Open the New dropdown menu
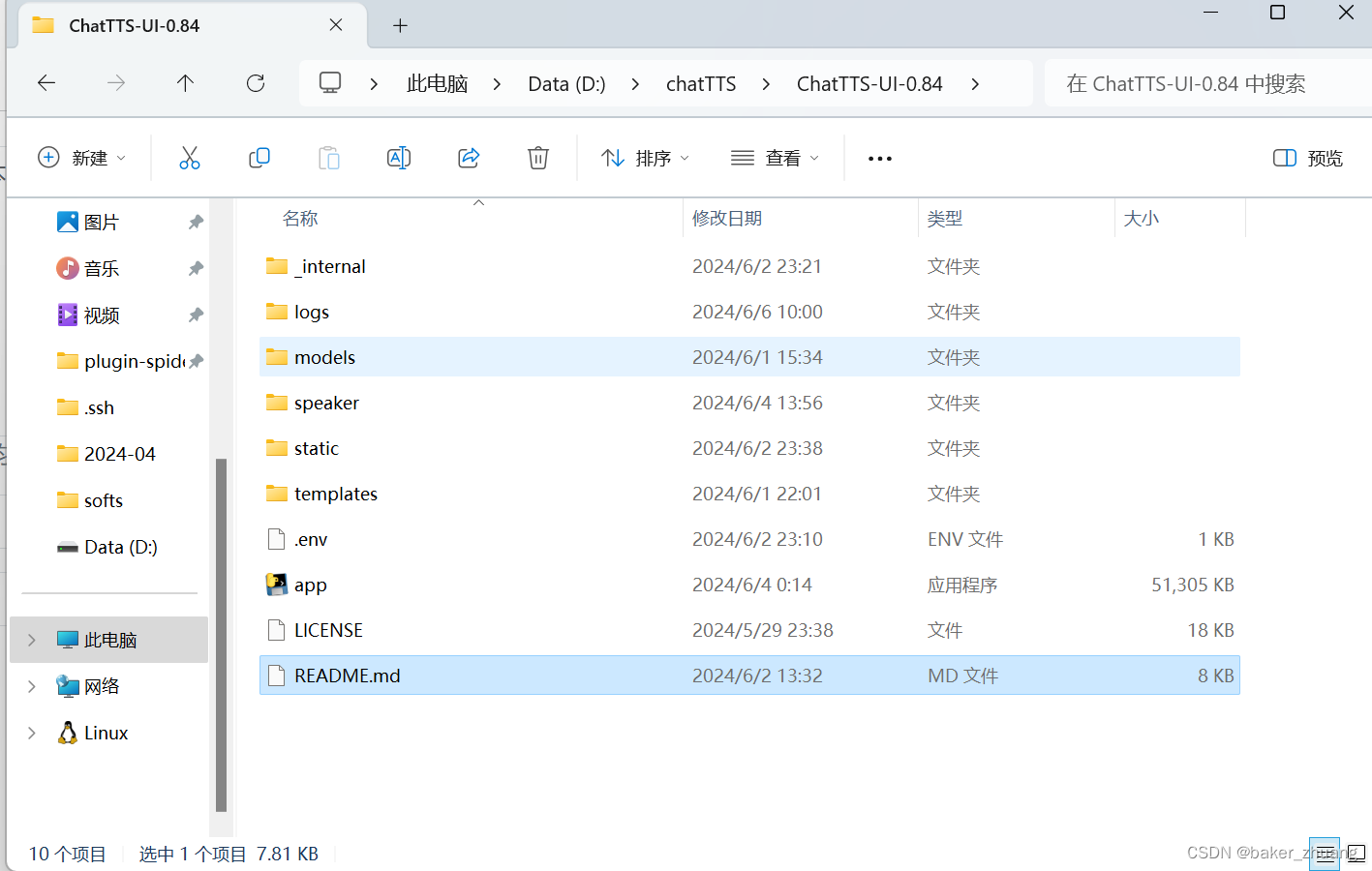1372x871 pixels. coord(82,158)
